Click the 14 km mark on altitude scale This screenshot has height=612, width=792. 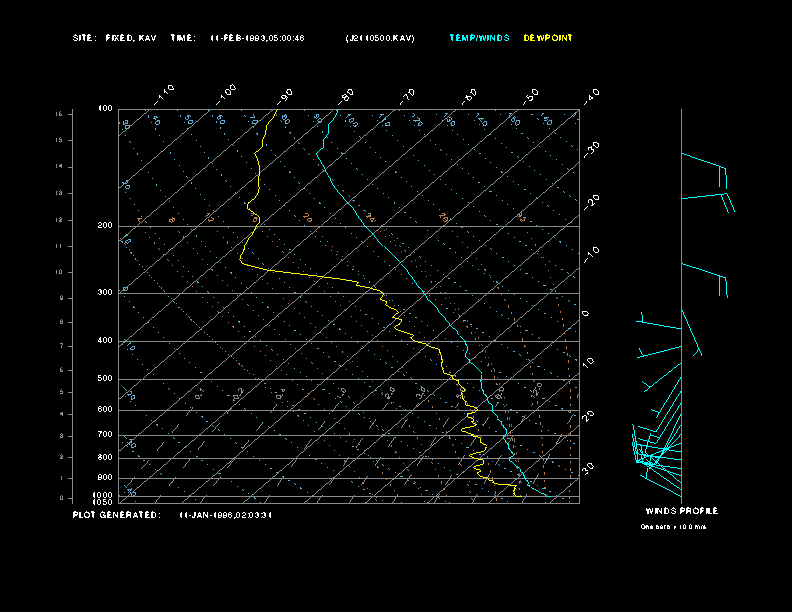point(59,167)
